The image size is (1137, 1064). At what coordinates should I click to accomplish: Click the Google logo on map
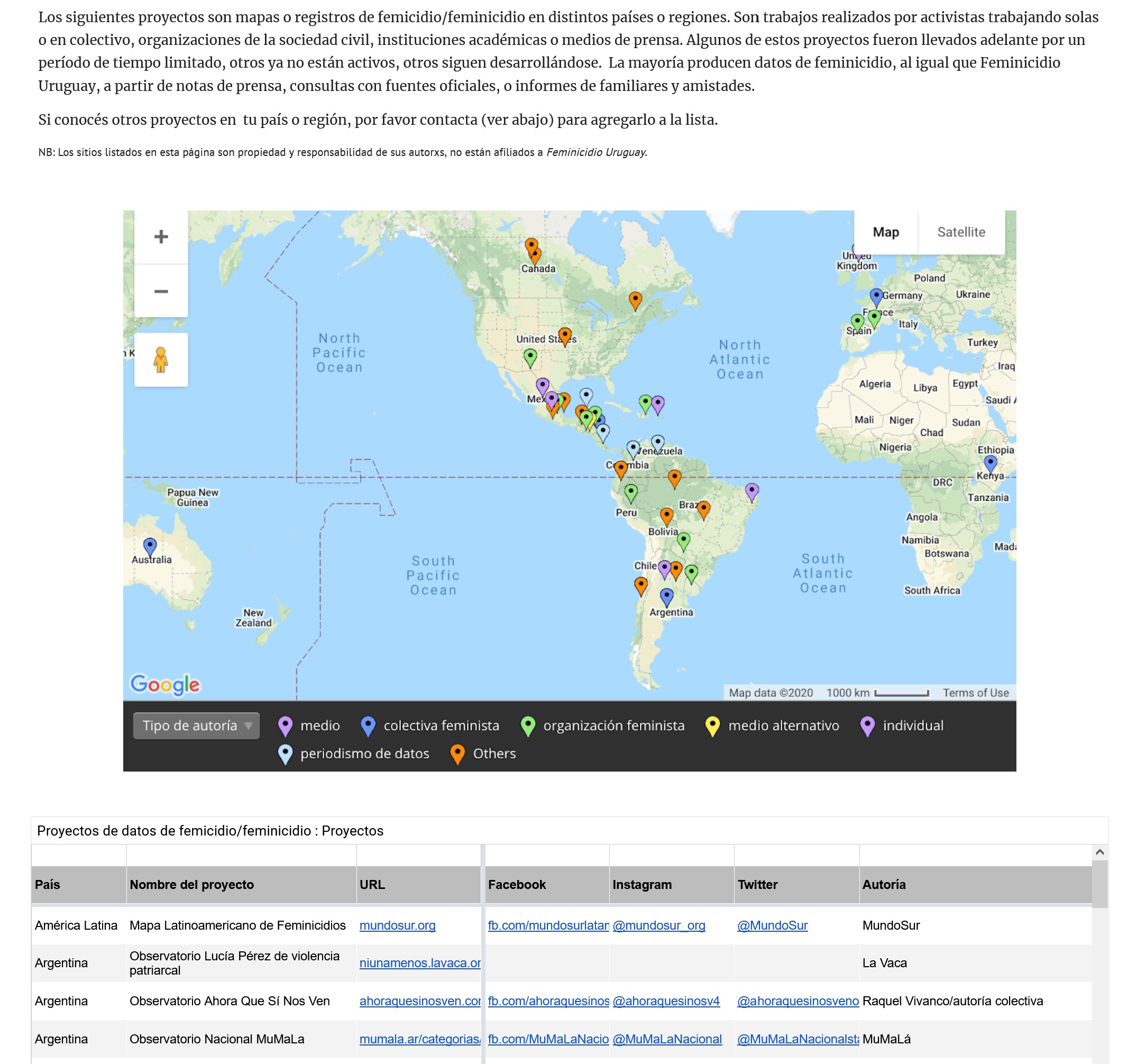[x=166, y=684]
